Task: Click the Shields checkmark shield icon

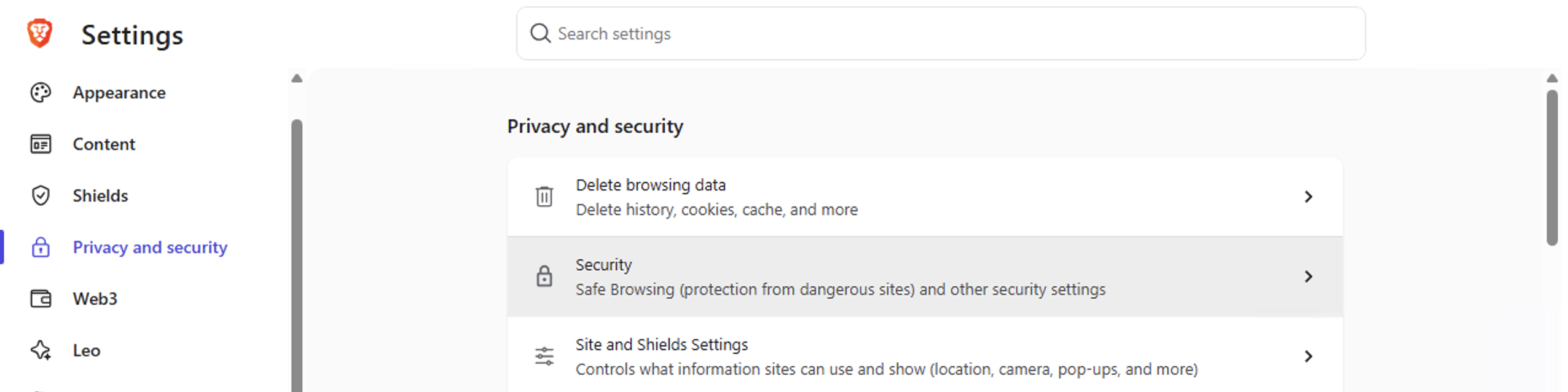Action: 41,196
